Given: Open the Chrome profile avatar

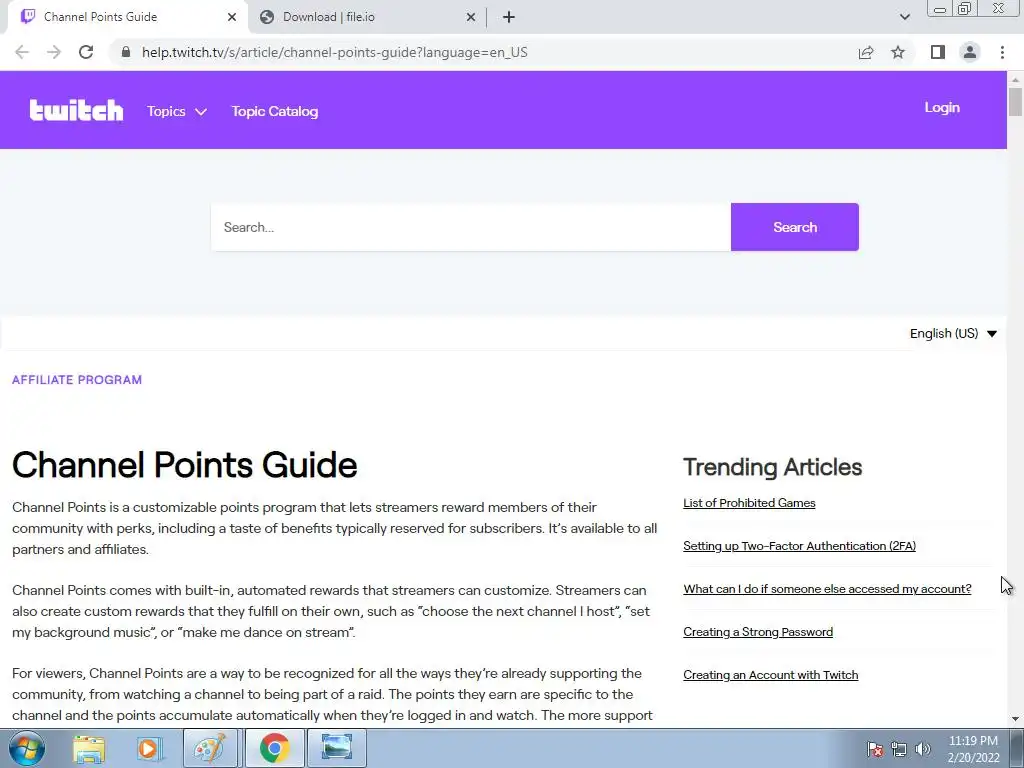Looking at the screenshot, I should 970,52.
